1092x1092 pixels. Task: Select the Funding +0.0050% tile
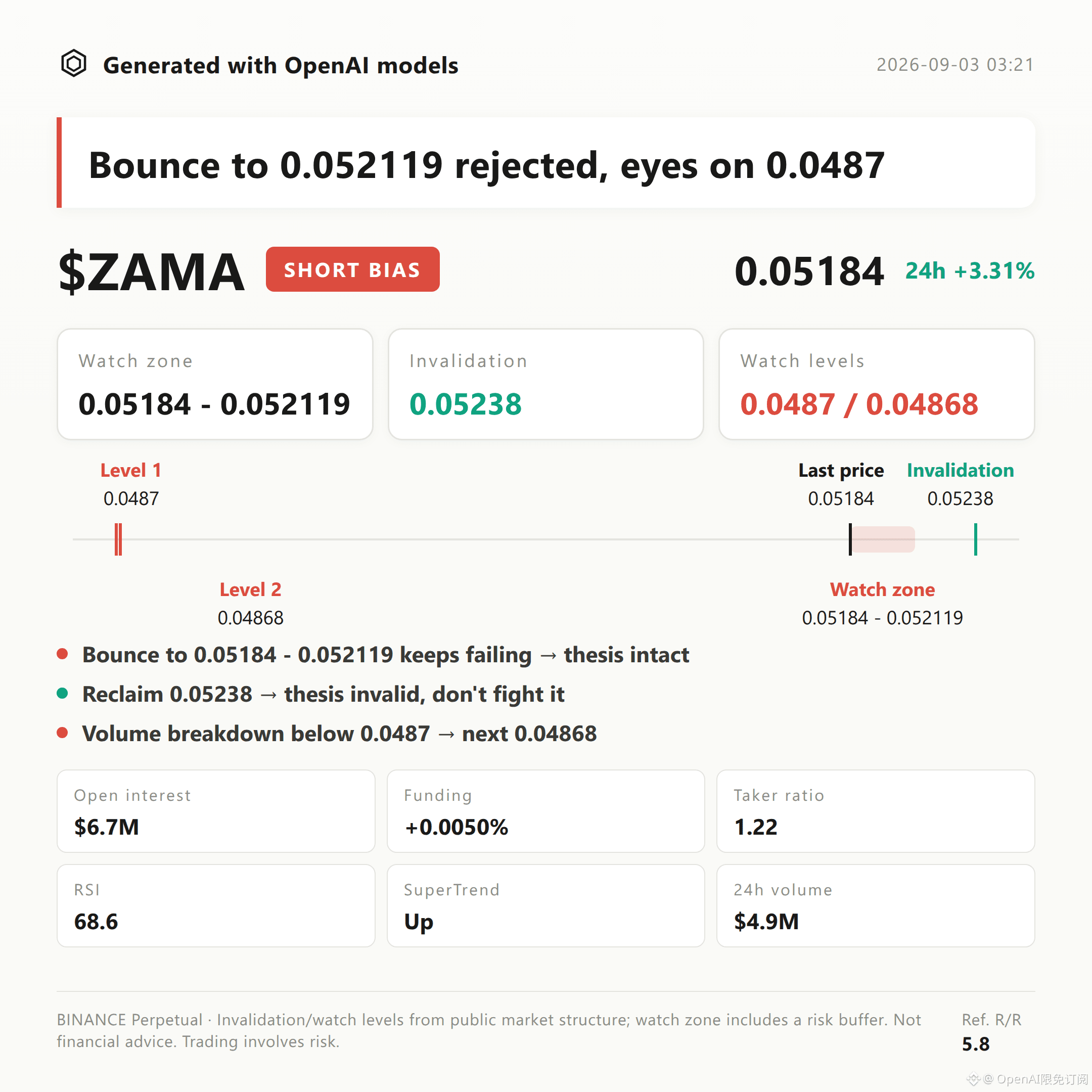click(546, 811)
